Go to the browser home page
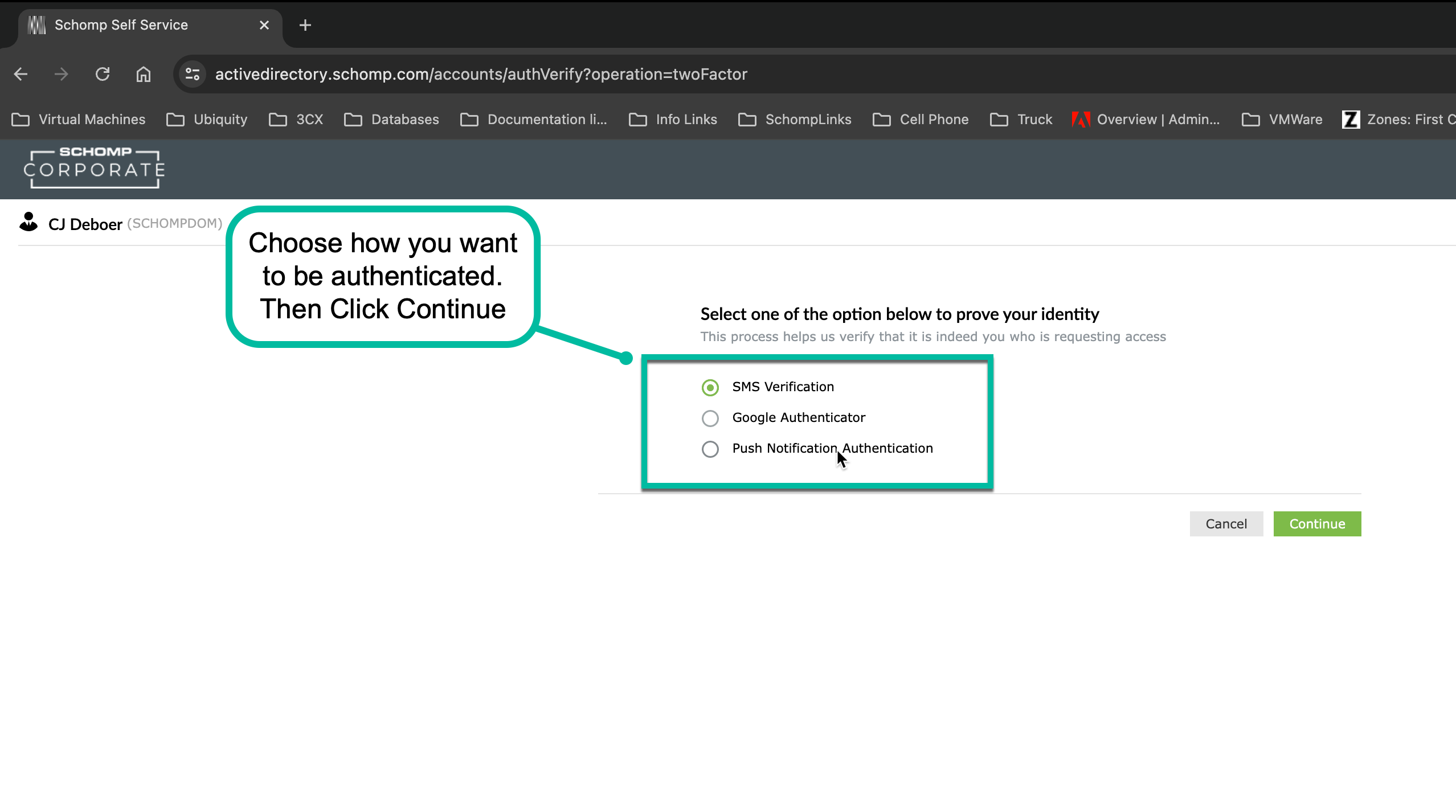 point(143,74)
